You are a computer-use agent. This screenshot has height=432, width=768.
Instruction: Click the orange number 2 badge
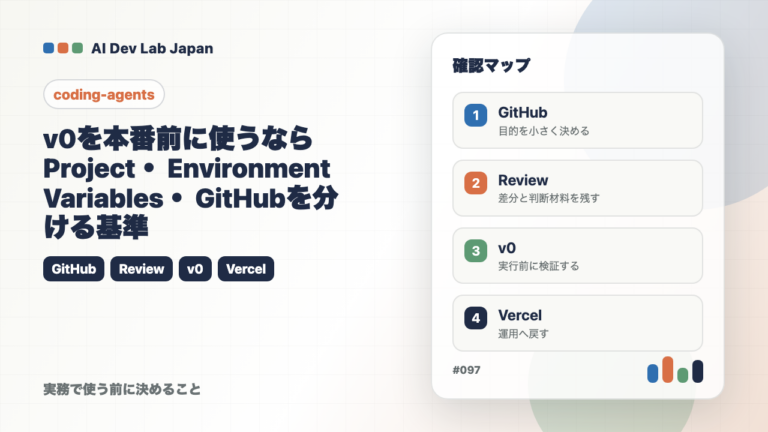pyautogui.click(x=476, y=183)
